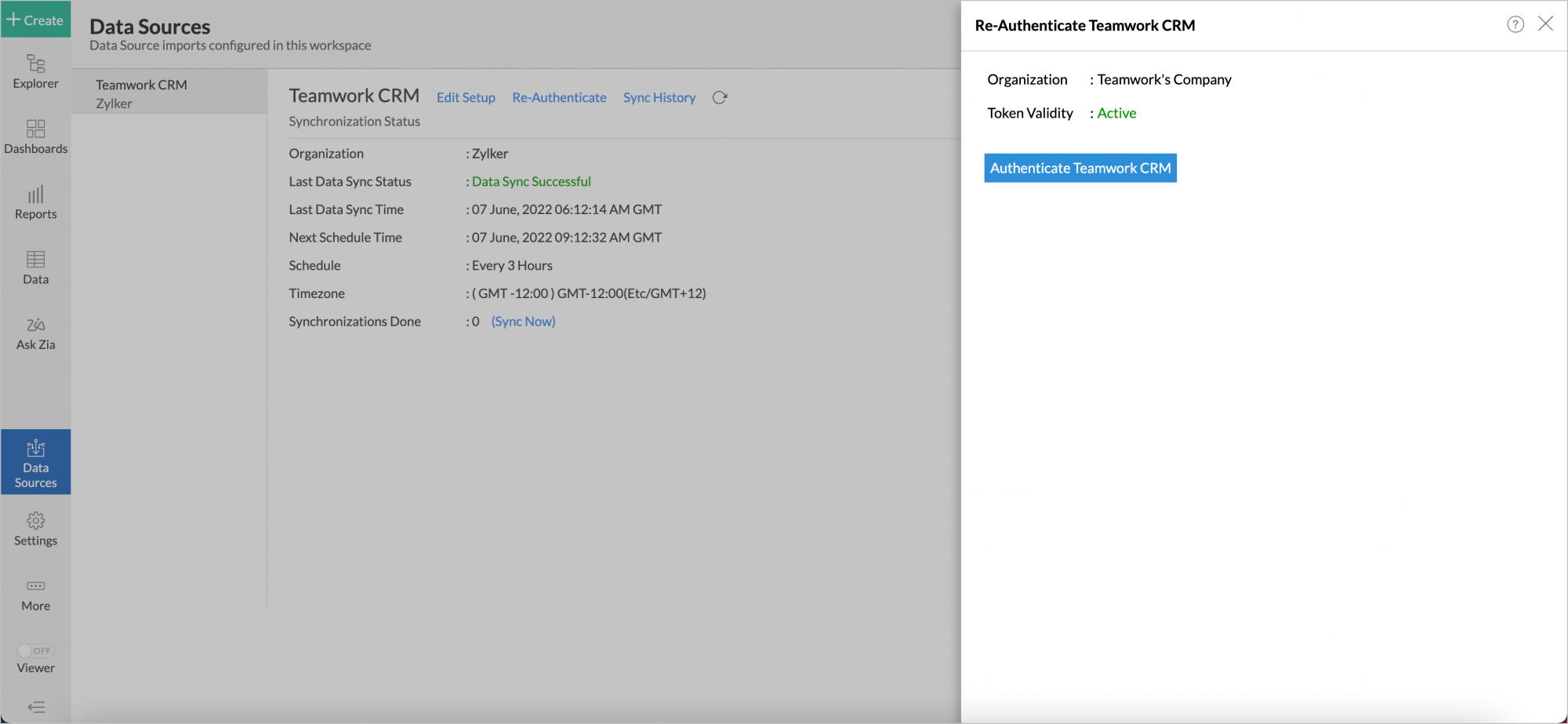Open the Explorer sidebar icon
The image size is (1568, 724).
(x=35, y=71)
